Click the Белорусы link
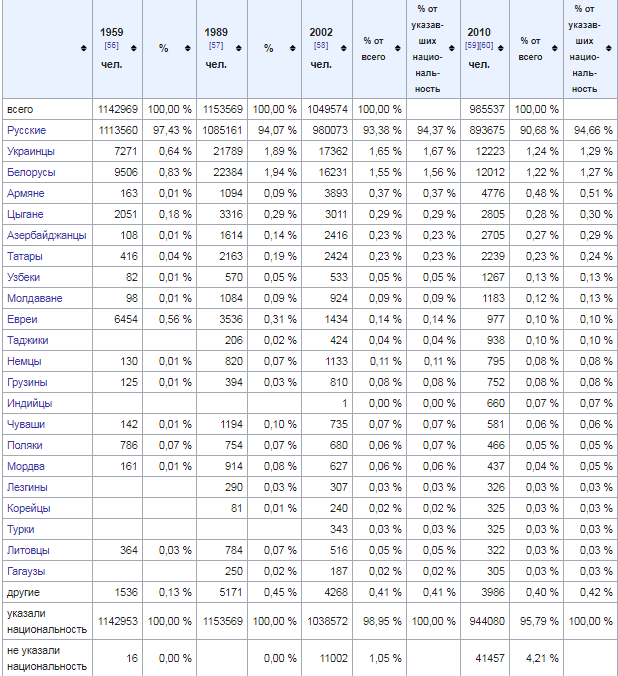Screen dimensions: 618x676 point(31,172)
